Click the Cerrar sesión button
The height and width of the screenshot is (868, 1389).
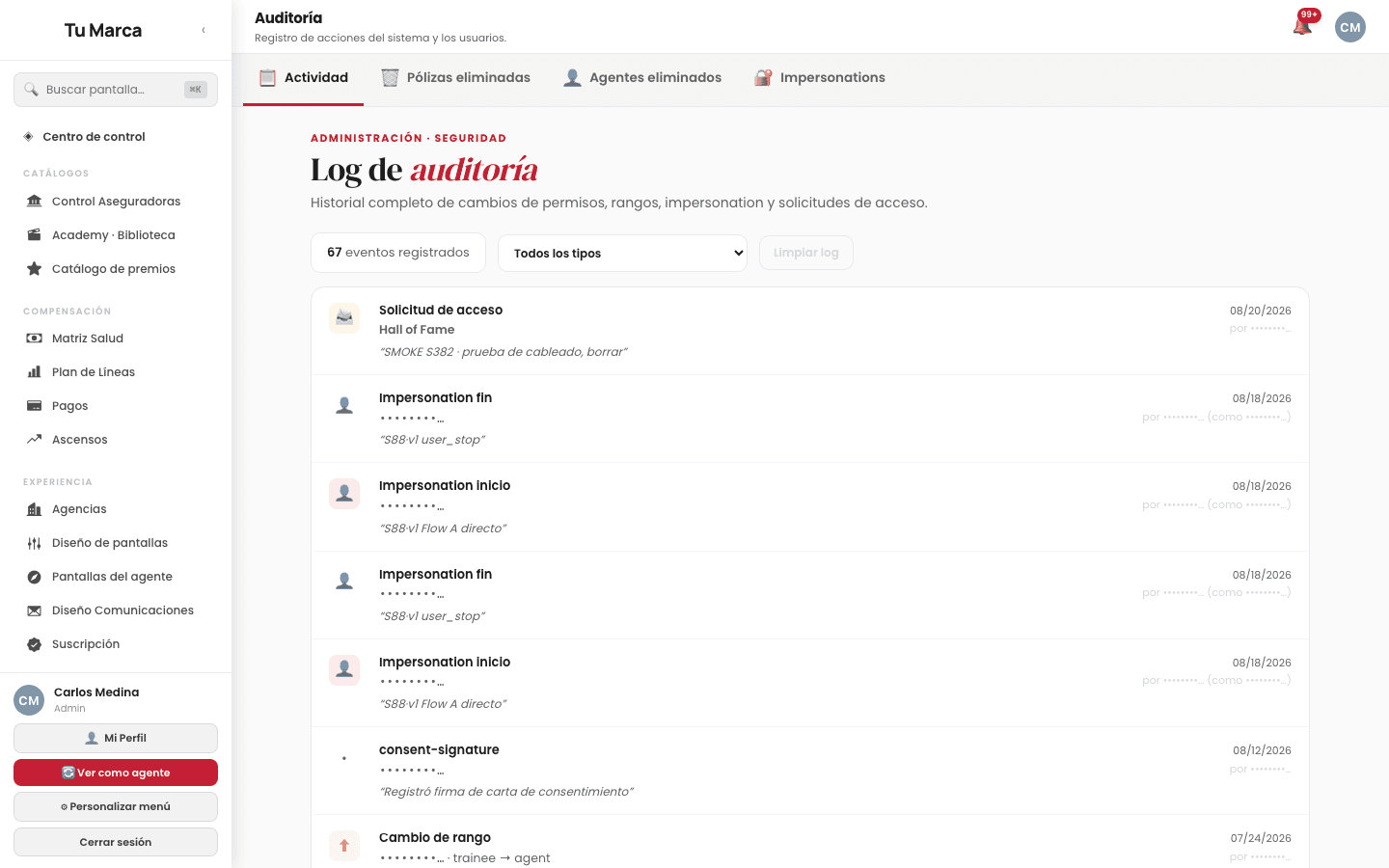click(x=116, y=842)
